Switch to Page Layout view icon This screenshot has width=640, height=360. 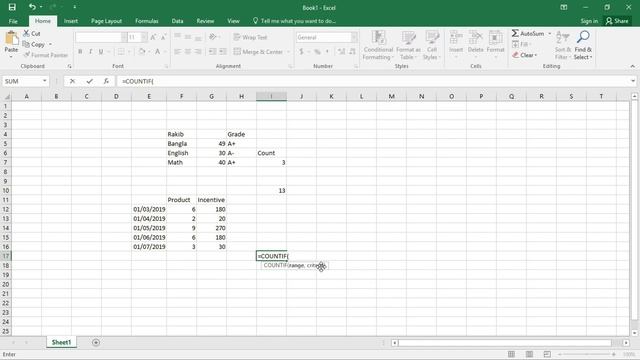529,354
